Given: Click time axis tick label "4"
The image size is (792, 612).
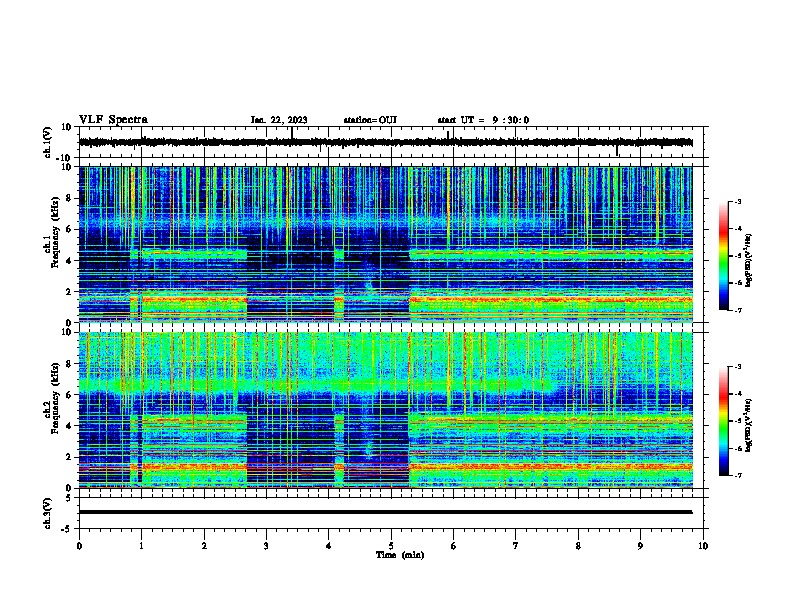Looking at the screenshot, I should [329, 546].
